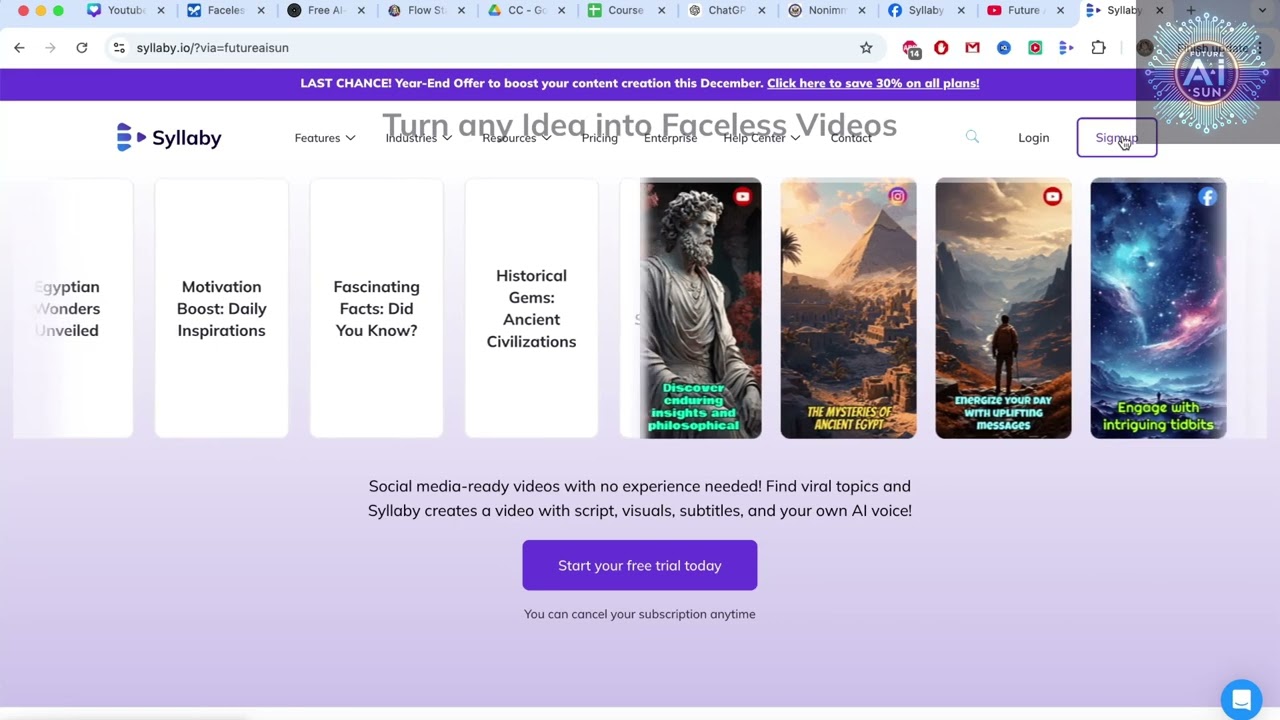Open the intriguing tidbits galaxy thumbnail
The height and width of the screenshot is (720, 1280).
tap(1158, 308)
